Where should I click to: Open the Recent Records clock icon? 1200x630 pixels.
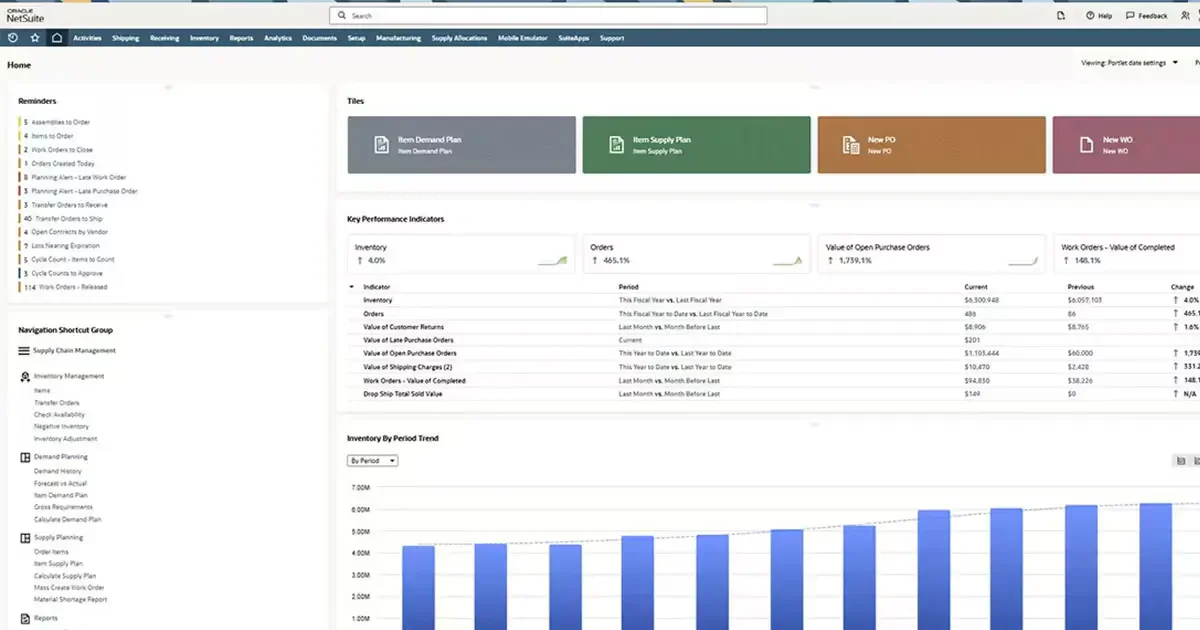pyautogui.click(x=13, y=38)
